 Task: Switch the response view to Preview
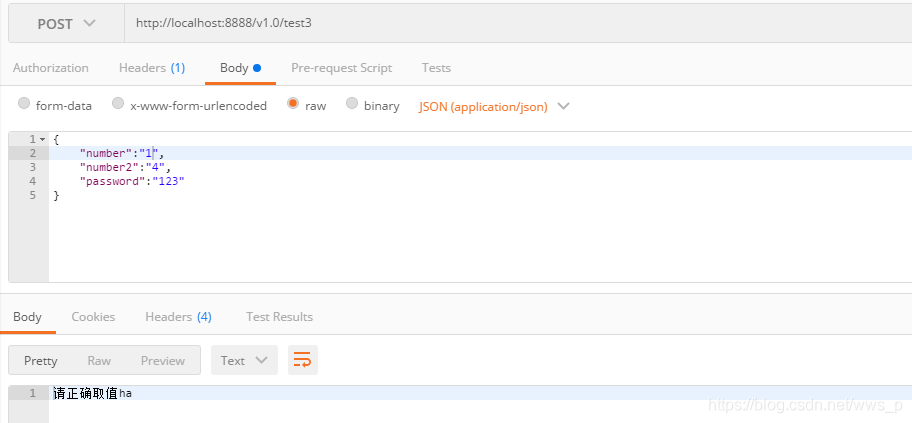pos(163,361)
